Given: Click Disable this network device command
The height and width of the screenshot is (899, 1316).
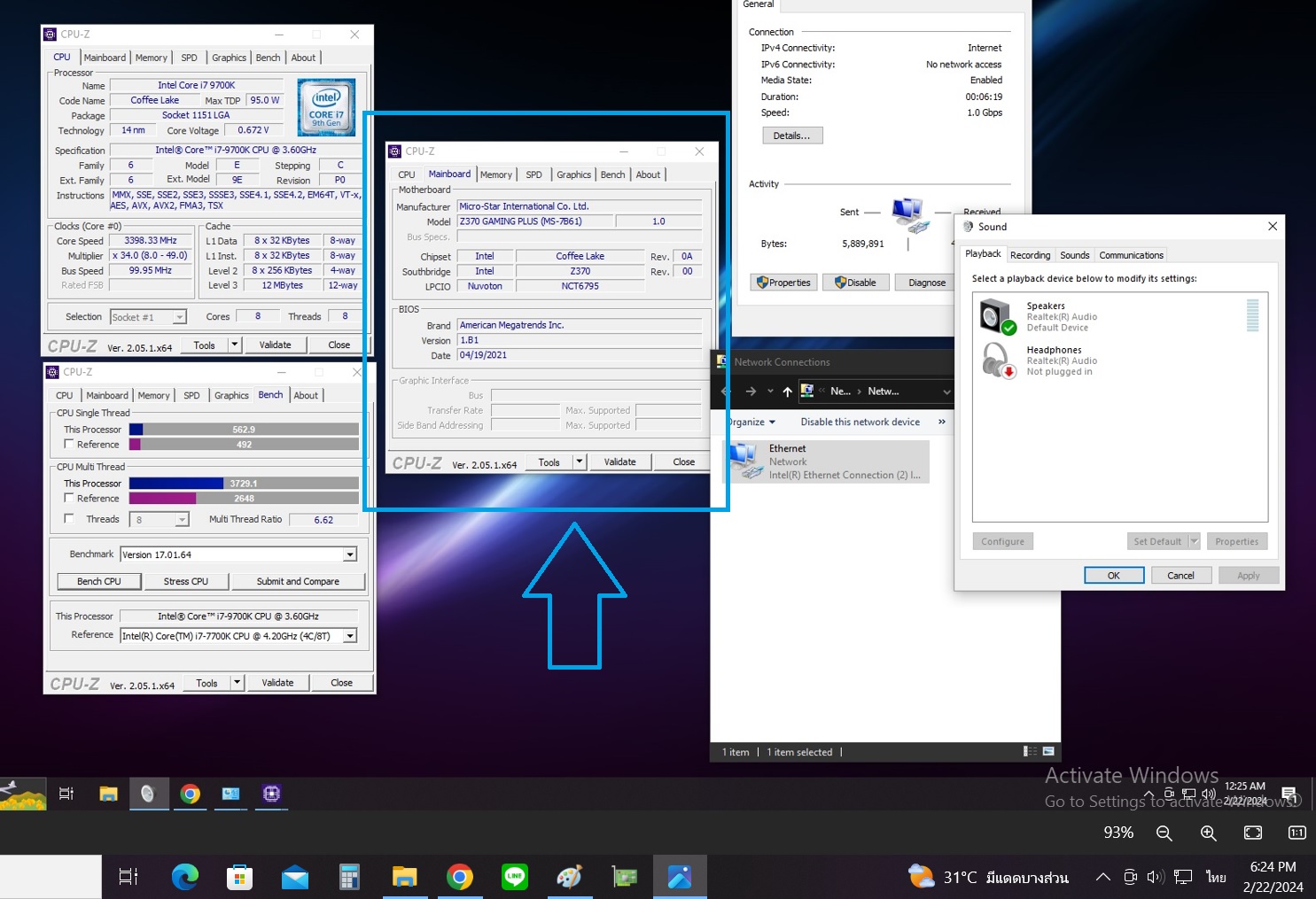Looking at the screenshot, I should click(x=860, y=422).
